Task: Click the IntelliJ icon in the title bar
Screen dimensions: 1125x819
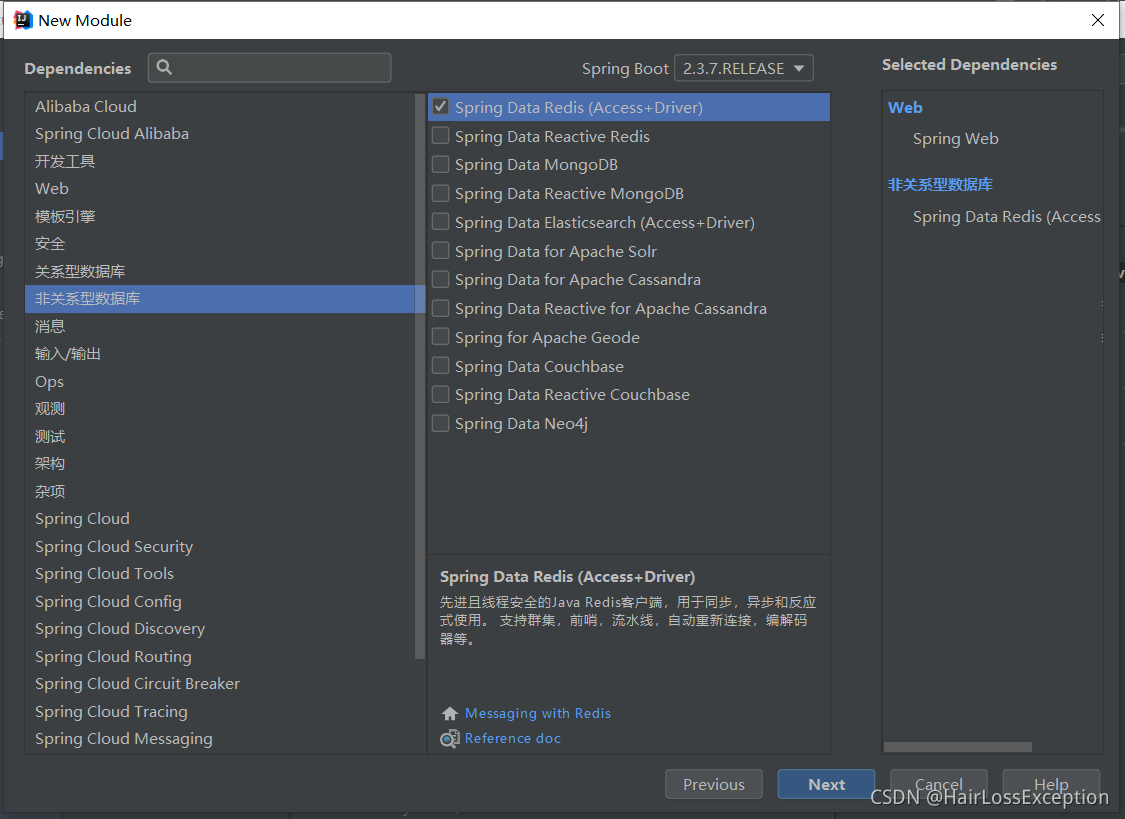Action: (23, 20)
